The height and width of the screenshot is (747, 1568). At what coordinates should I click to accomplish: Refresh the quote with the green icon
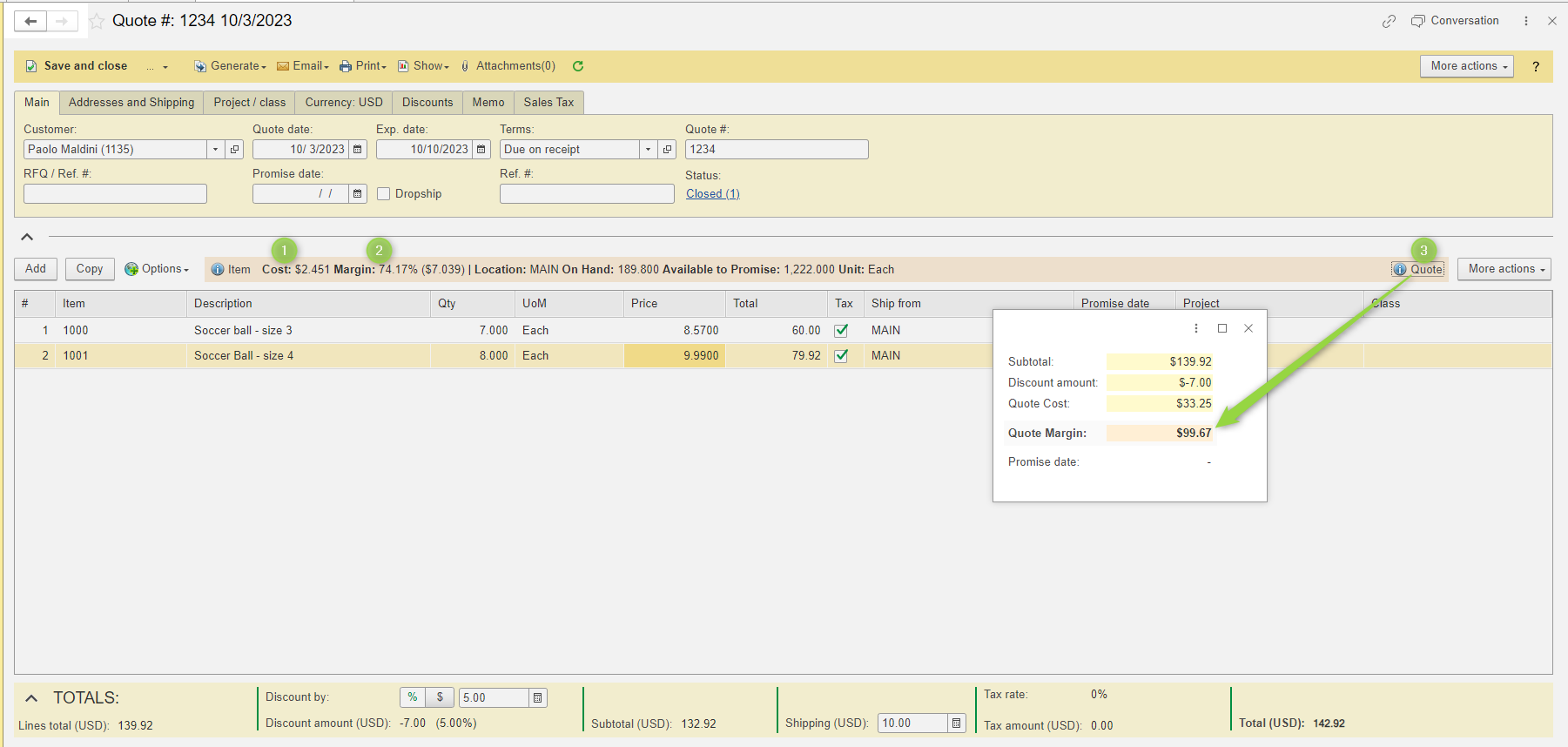578,66
